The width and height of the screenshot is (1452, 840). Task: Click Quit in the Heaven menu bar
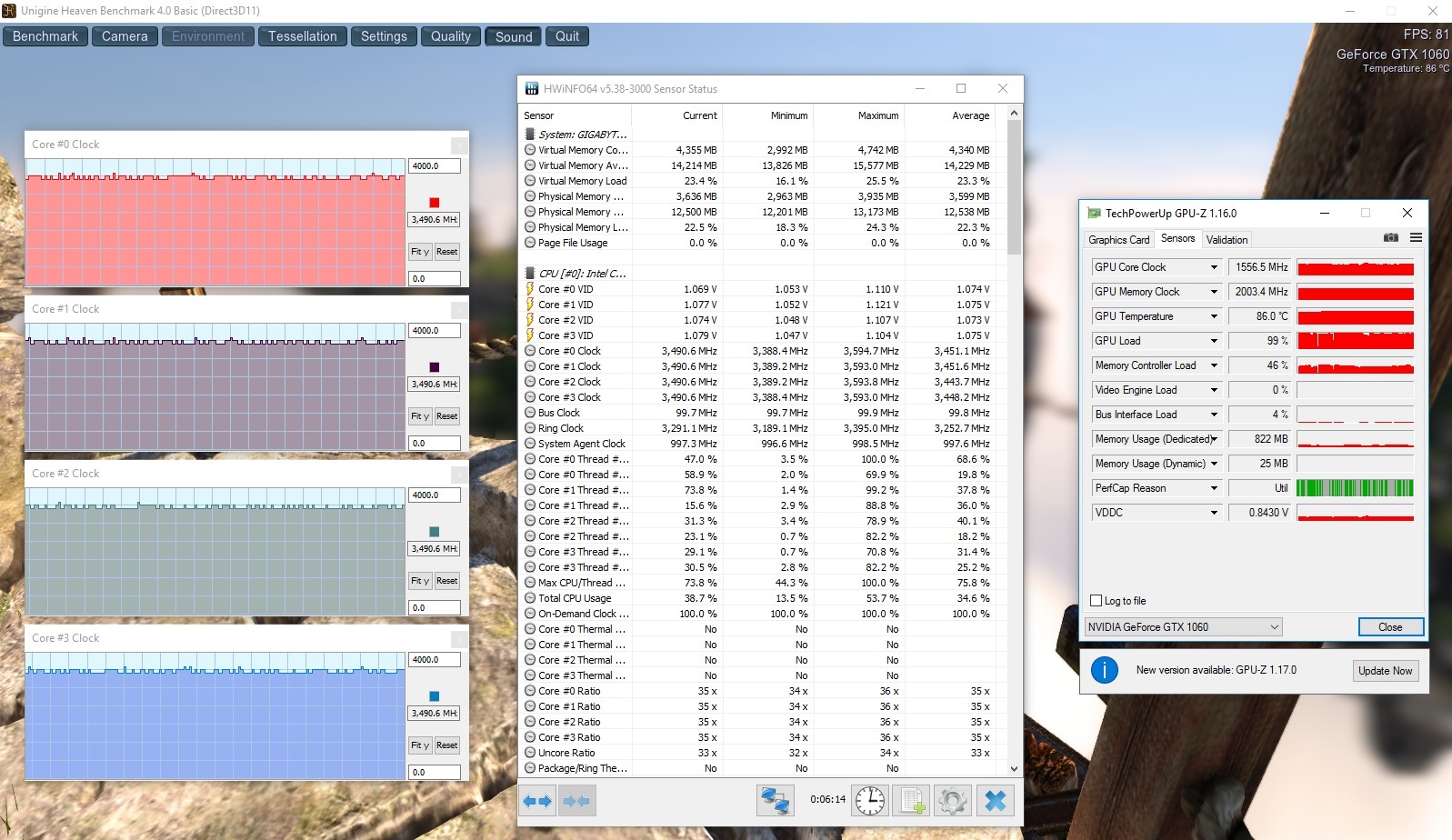[x=567, y=36]
